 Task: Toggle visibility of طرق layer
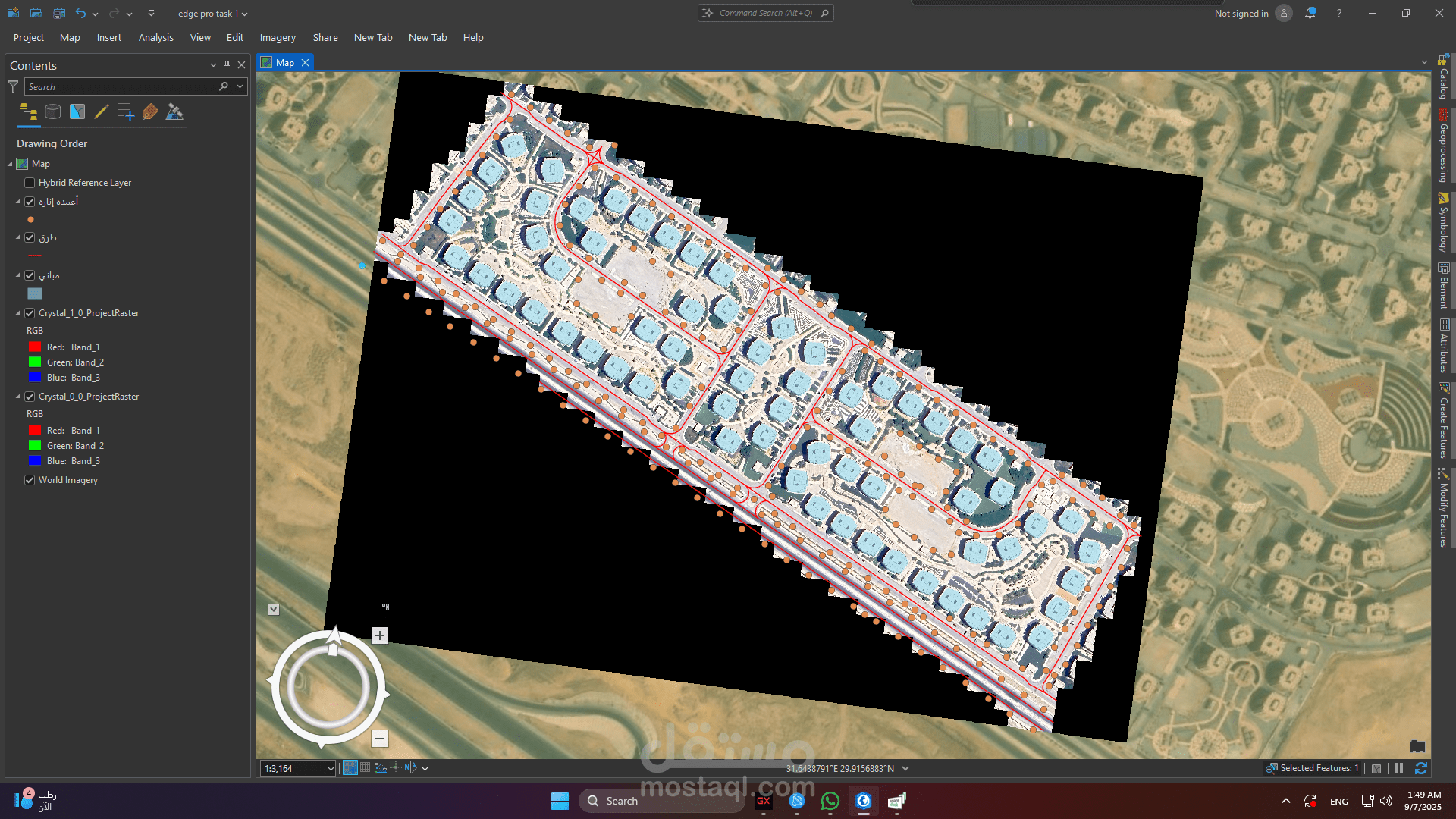tap(30, 238)
